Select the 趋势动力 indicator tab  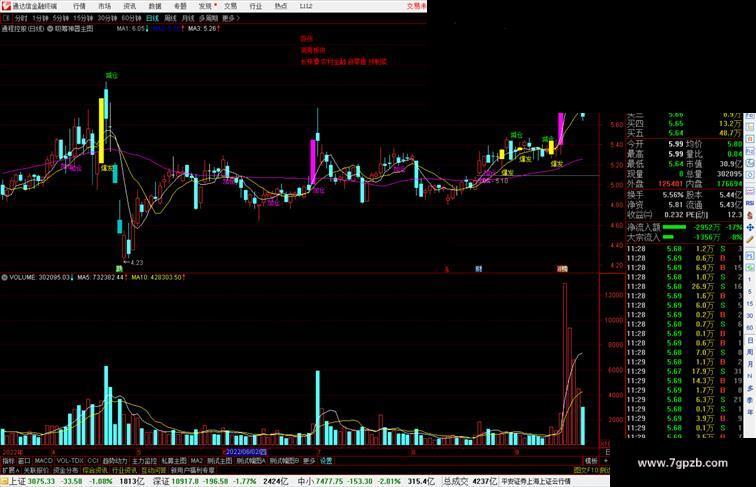[x=115, y=461]
